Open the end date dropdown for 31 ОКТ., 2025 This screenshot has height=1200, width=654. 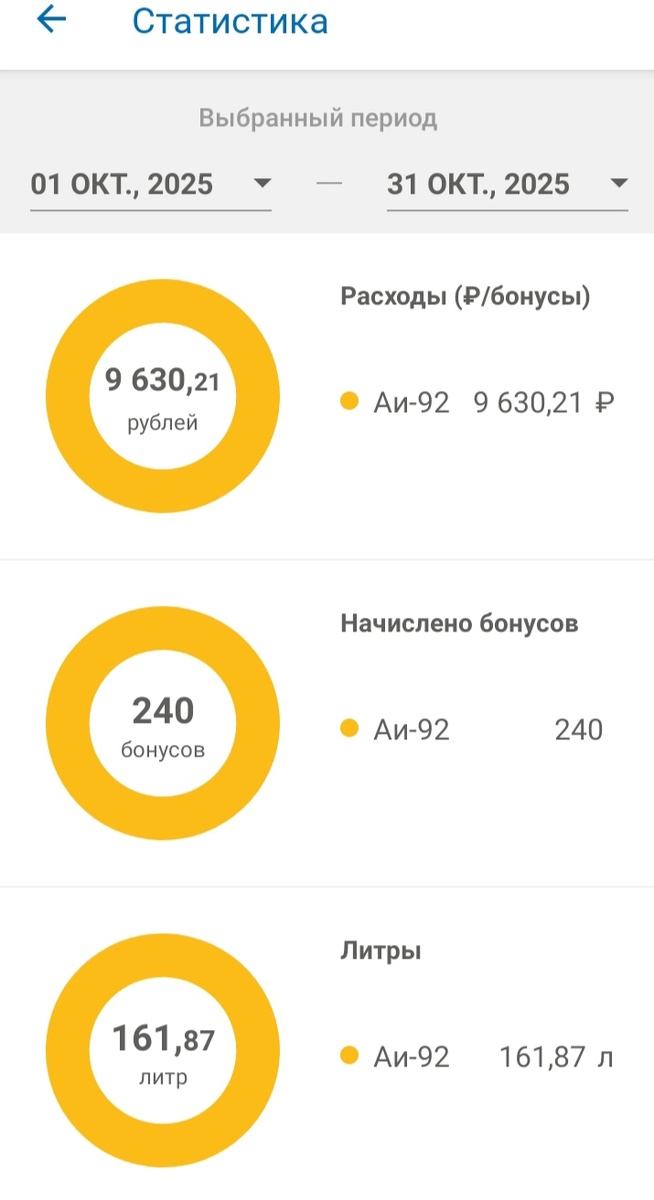point(620,183)
